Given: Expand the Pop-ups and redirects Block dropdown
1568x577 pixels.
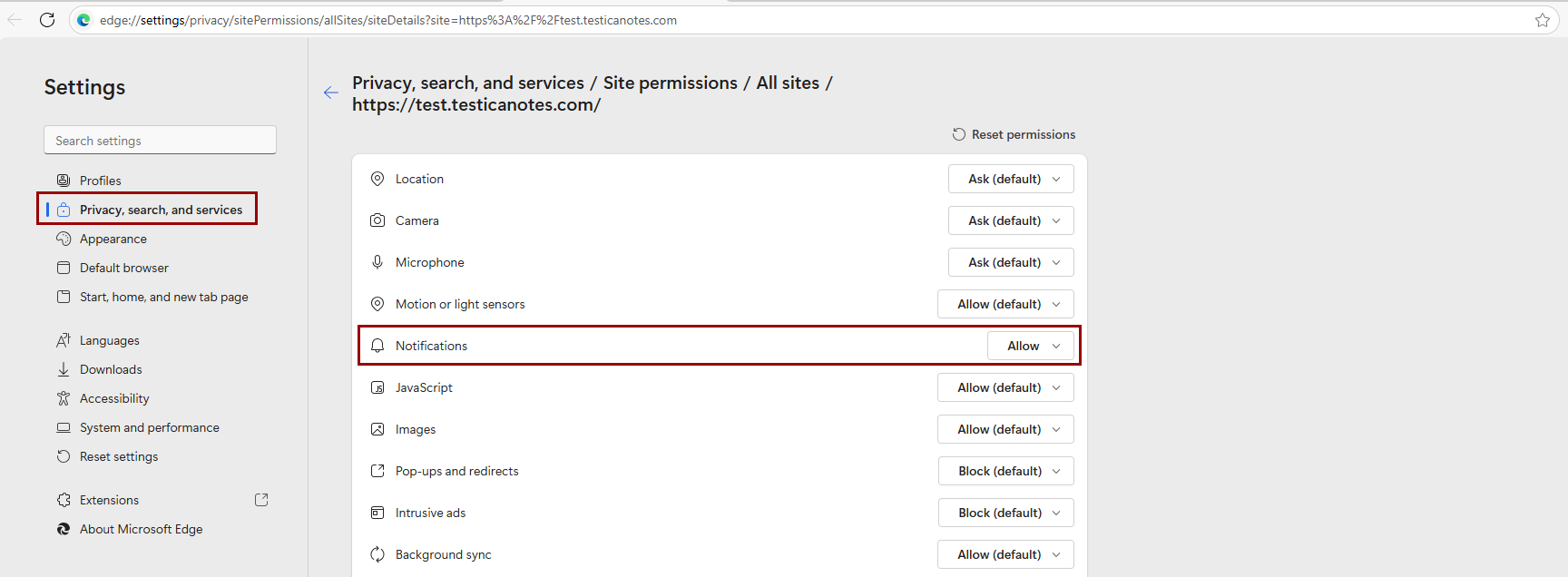Looking at the screenshot, I should 1006,471.
